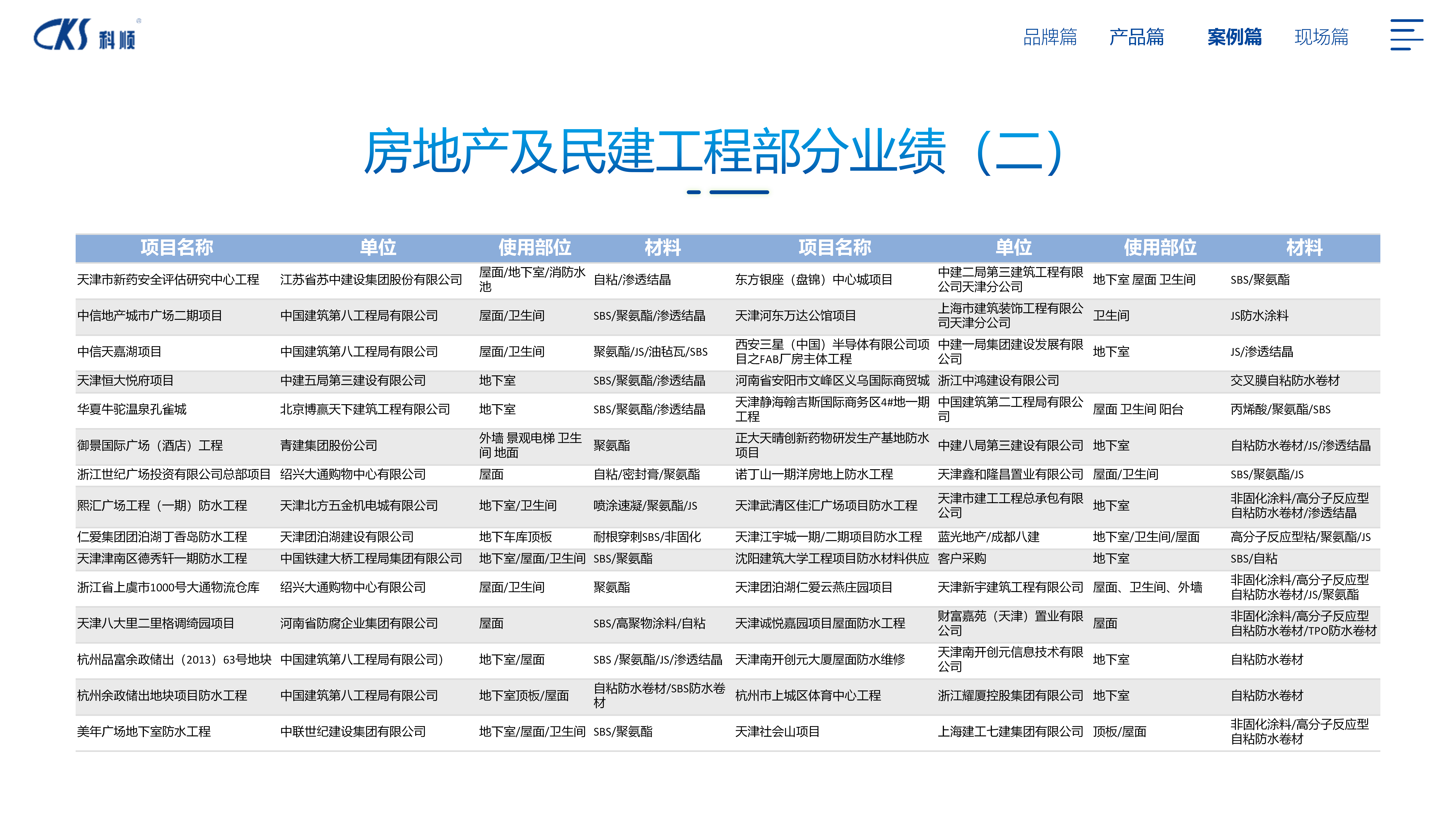Click company 中建八局第三建设有限公司
The image size is (1456, 819).
click(1011, 446)
